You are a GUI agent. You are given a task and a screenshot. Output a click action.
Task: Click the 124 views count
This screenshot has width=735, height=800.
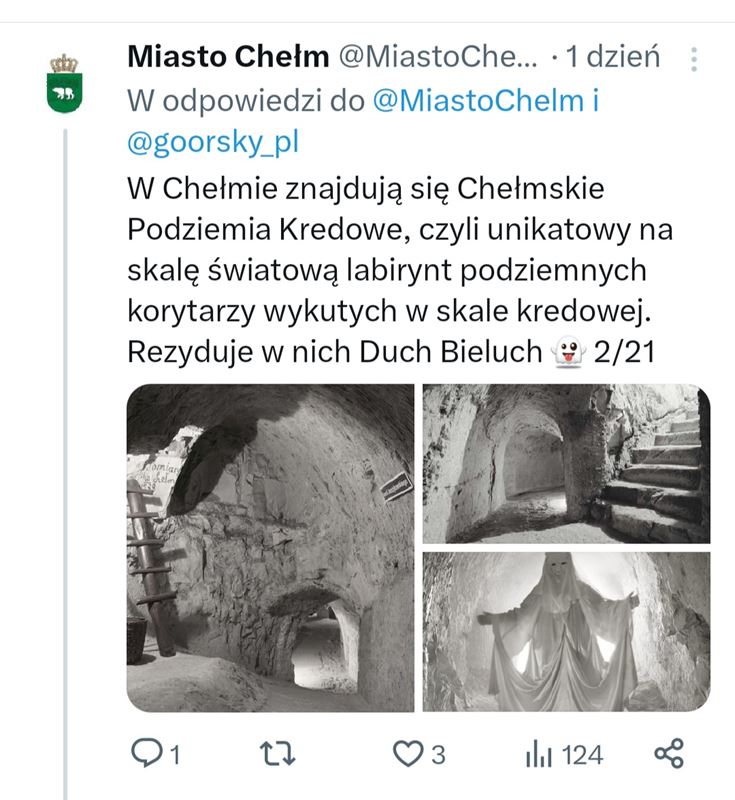[x=582, y=755]
